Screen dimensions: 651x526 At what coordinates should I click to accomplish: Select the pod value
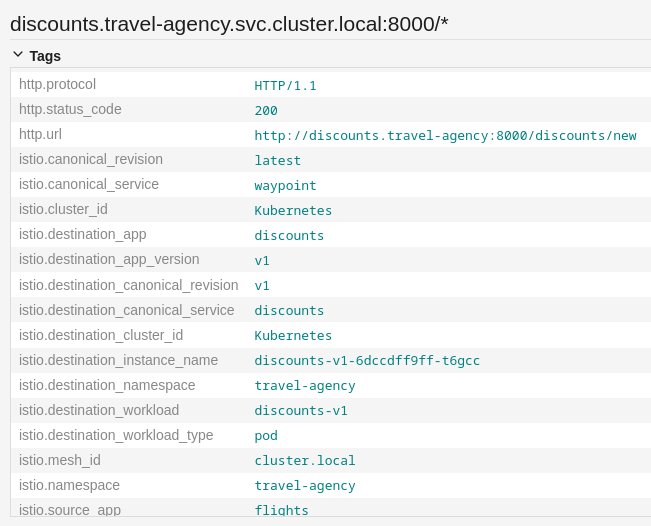pos(266,435)
